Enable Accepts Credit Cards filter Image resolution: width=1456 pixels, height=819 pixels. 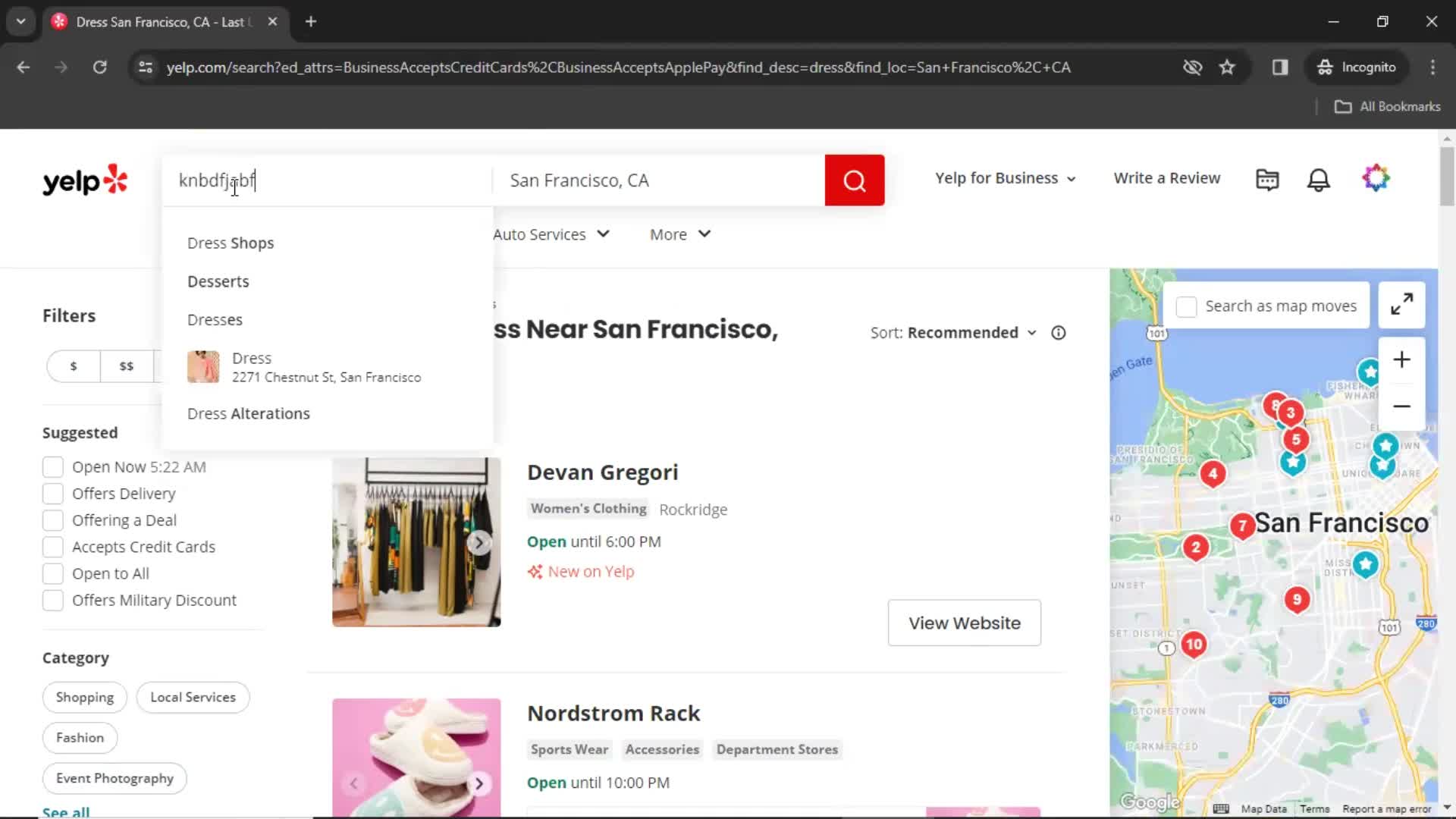coord(52,546)
